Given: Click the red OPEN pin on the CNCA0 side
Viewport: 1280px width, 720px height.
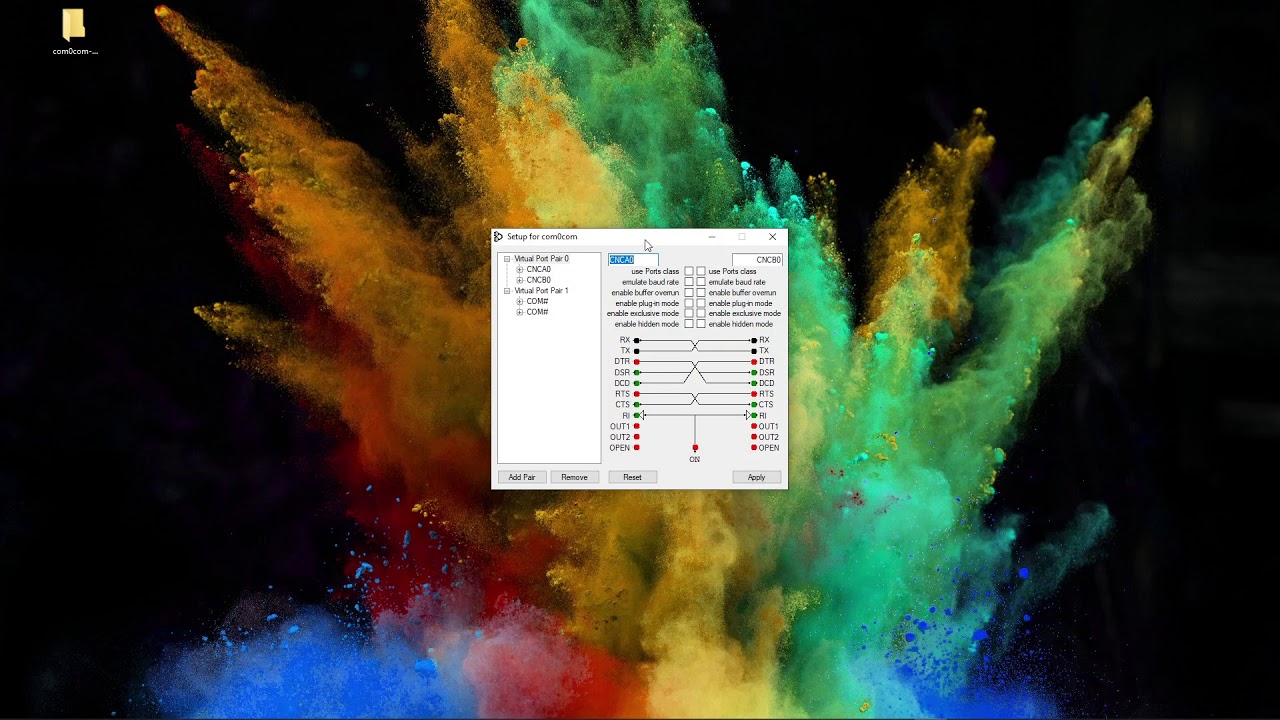Looking at the screenshot, I should (636, 448).
